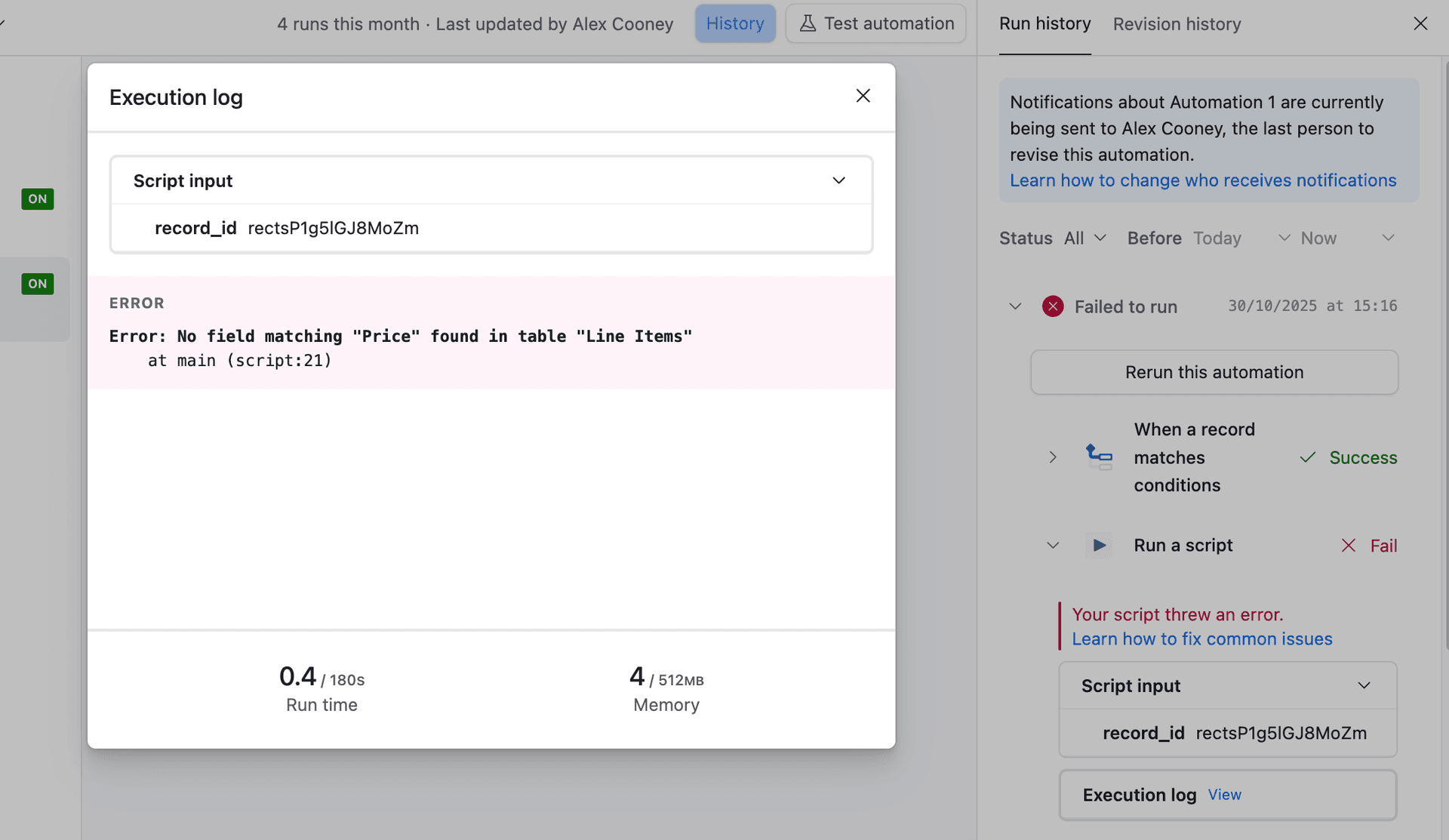This screenshot has height=840, width=1449.
Task: Select the Run history tab
Action: point(1044,23)
